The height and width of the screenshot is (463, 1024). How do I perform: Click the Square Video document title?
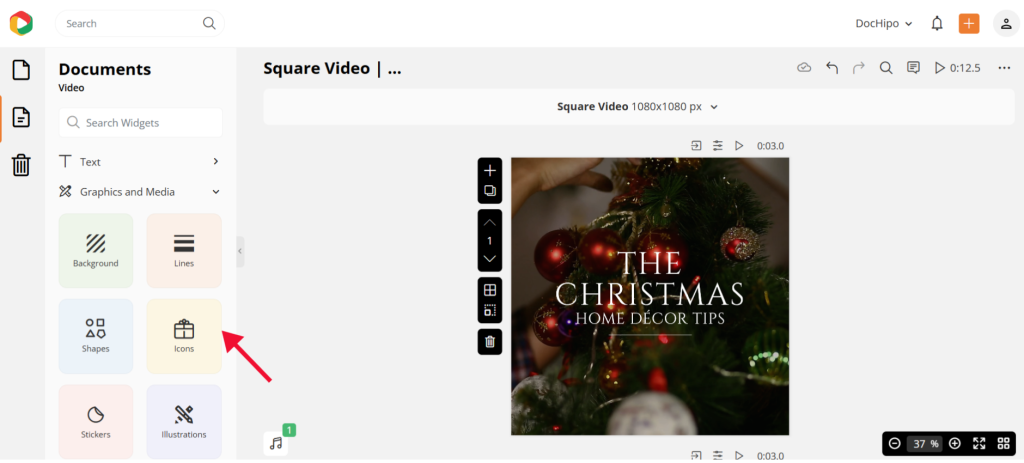tap(332, 69)
